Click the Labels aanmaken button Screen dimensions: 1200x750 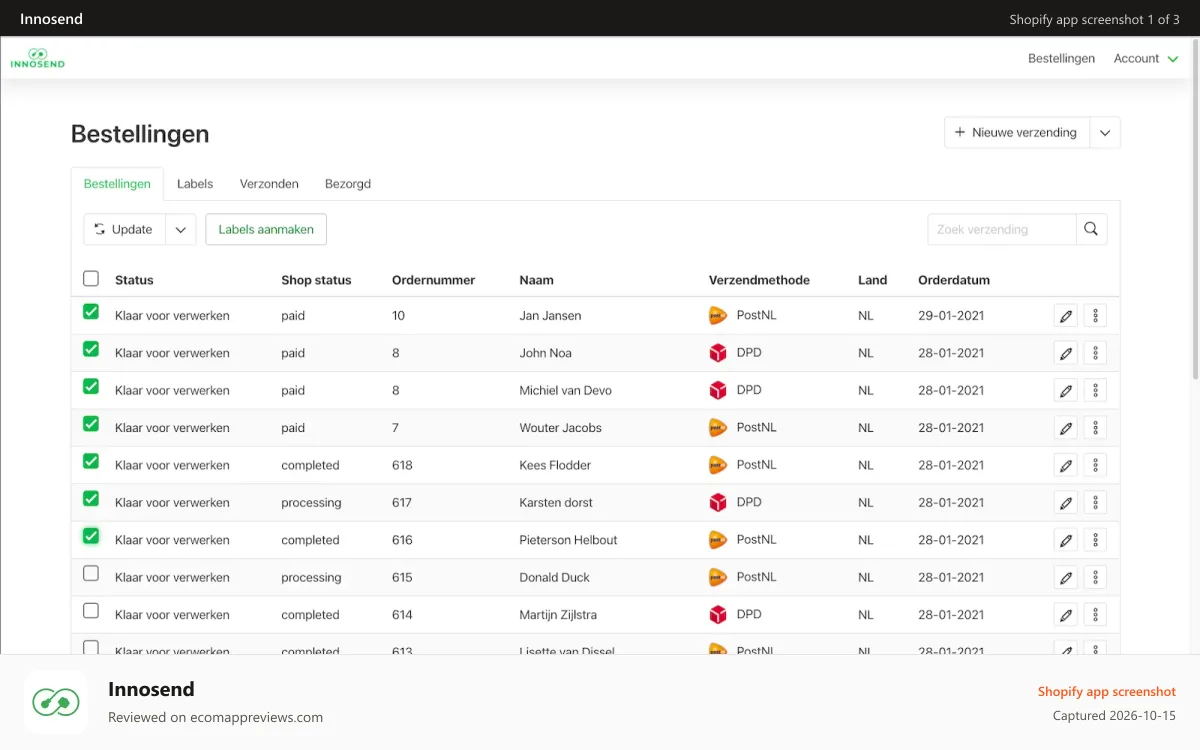tap(266, 229)
